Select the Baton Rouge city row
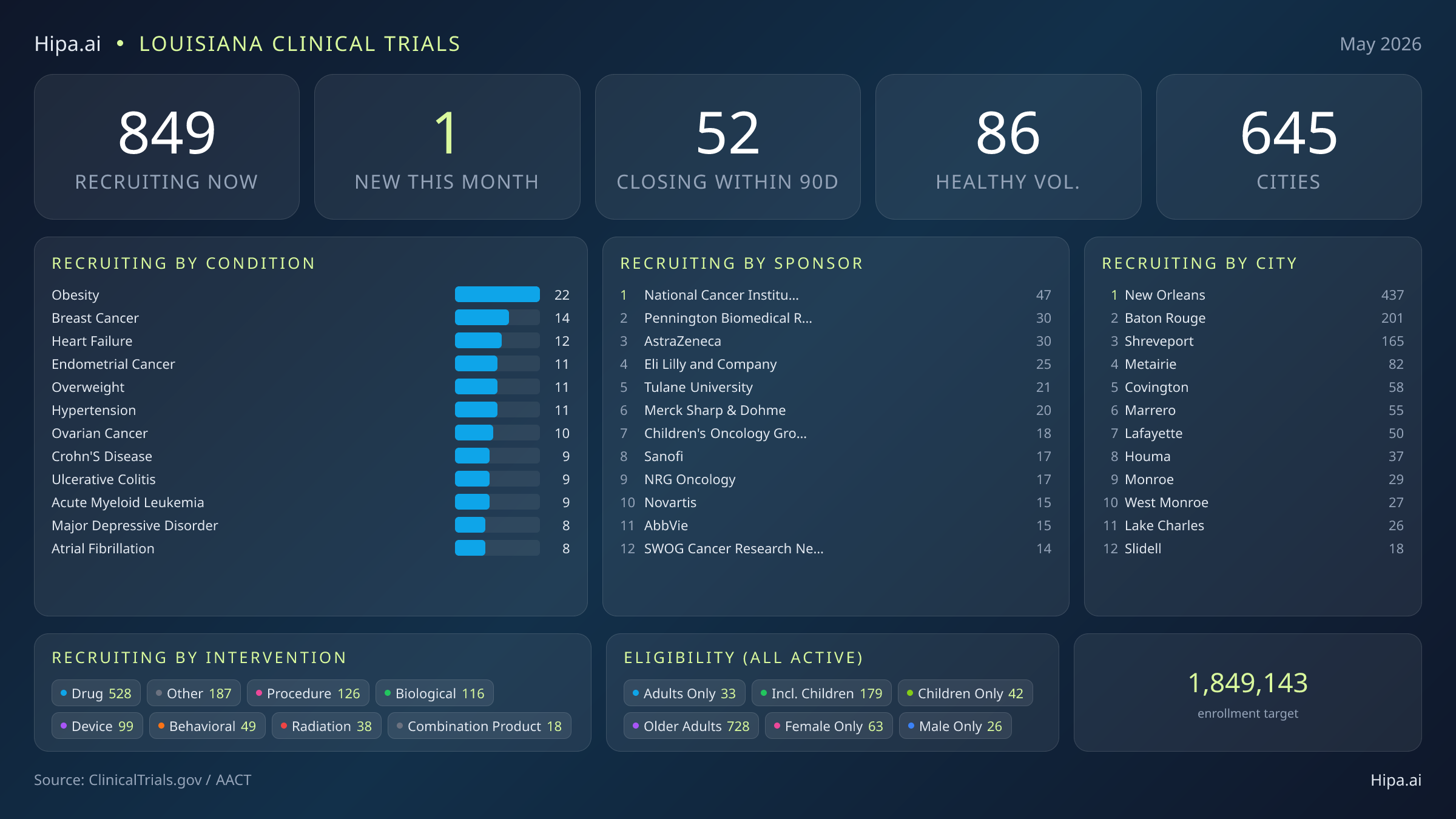The width and height of the screenshot is (1456, 819). click(x=1253, y=318)
